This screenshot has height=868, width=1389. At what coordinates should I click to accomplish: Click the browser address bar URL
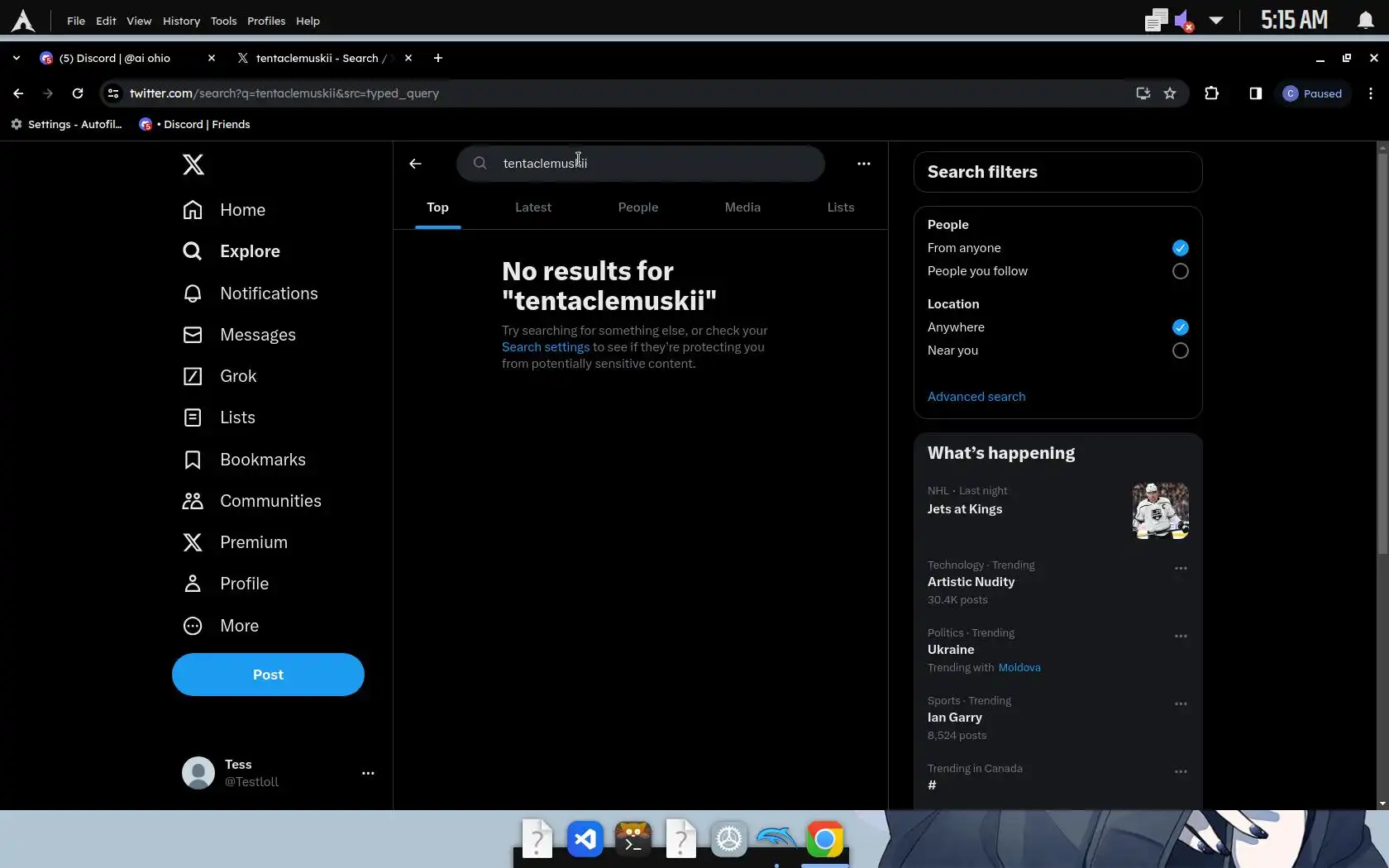pos(284,93)
